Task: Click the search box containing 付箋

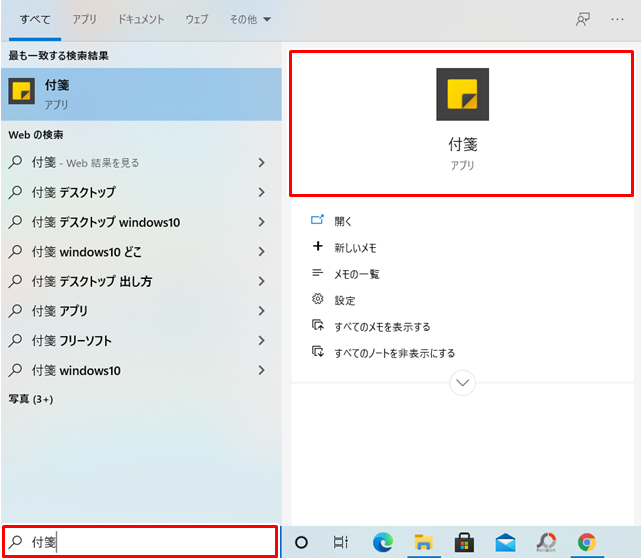Action: click(140, 542)
